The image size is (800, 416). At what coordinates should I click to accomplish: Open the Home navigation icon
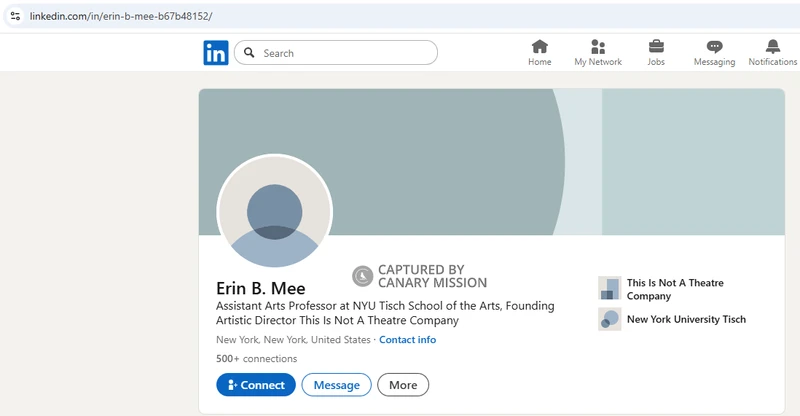pyautogui.click(x=539, y=46)
